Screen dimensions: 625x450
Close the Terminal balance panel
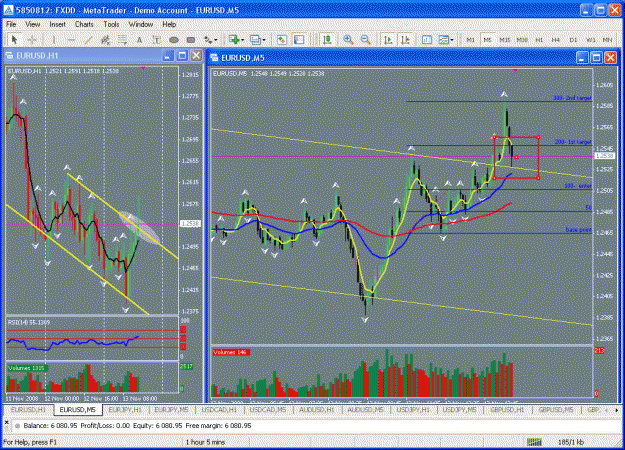coord(6,422)
